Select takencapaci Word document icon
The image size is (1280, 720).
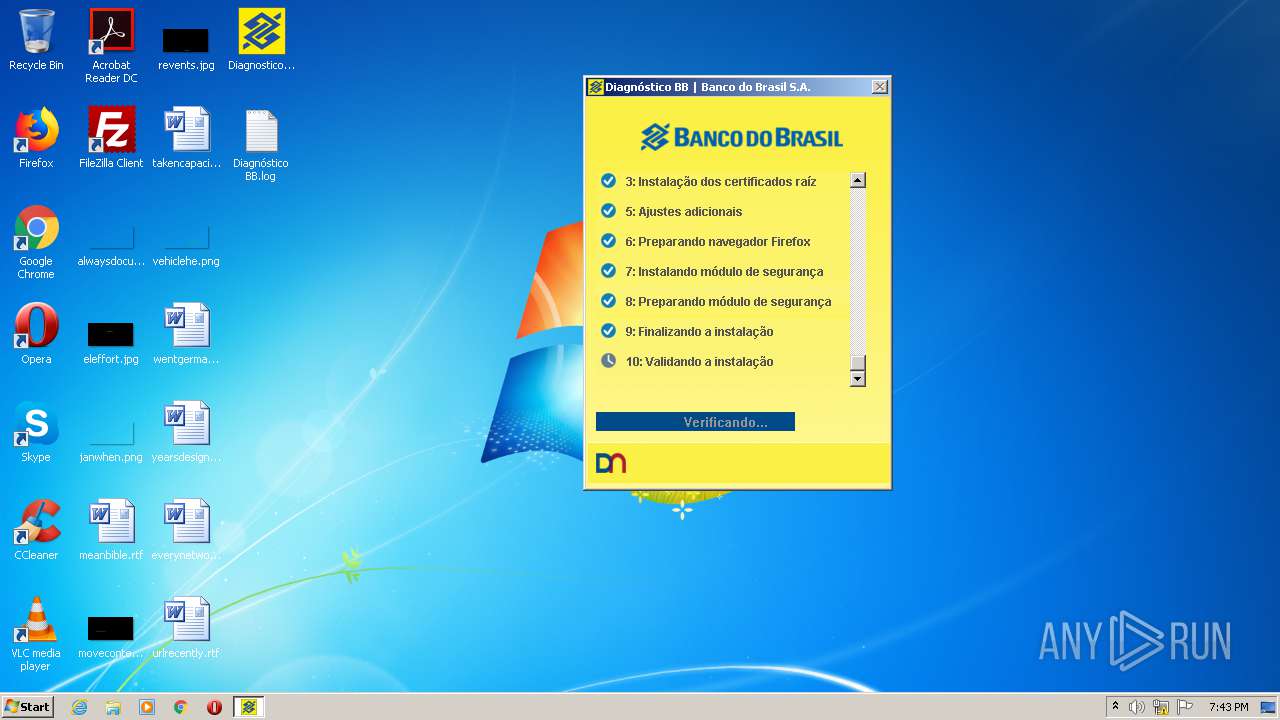point(186,138)
